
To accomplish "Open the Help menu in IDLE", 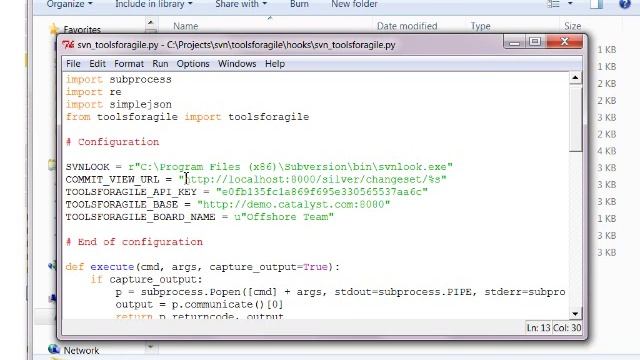I will [275, 64].
